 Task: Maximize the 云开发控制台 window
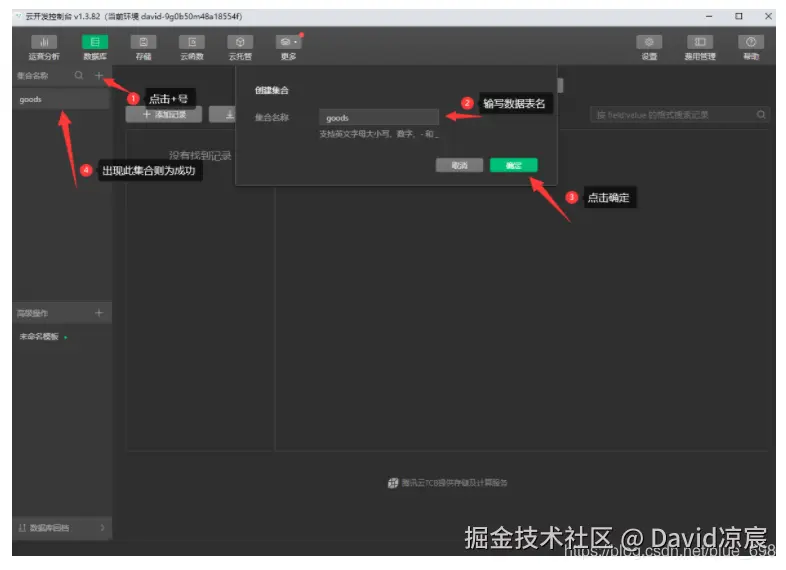point(738,16)
